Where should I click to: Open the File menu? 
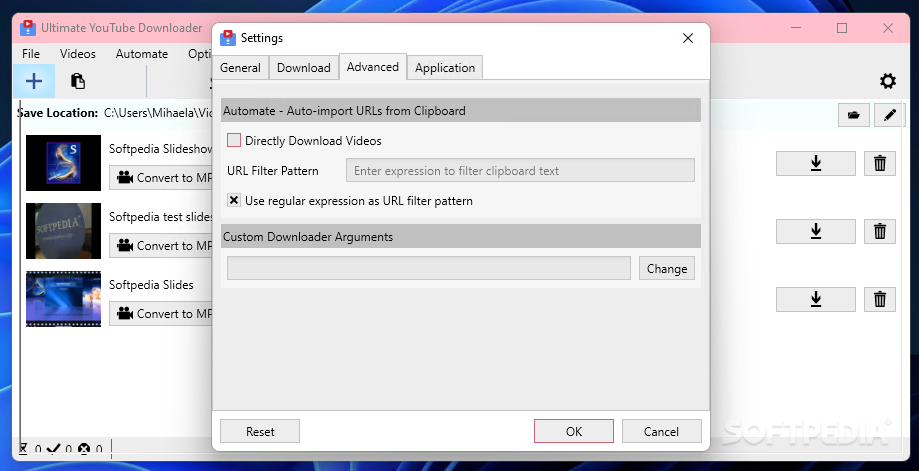pos(31,54)
